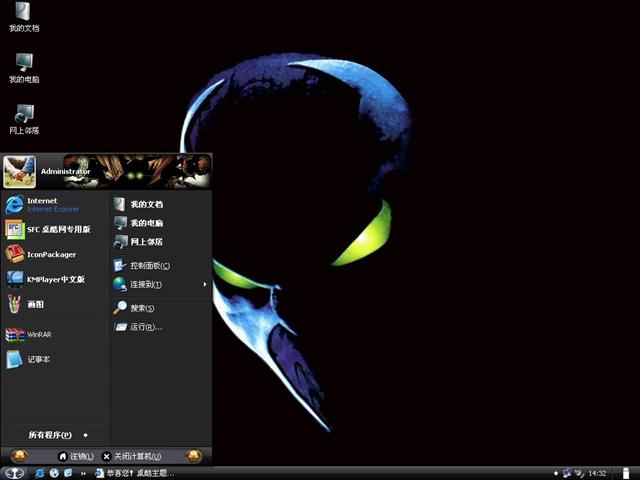Click the taskbar clock showing 14:32
Viewport: 640px width, 480px height.
coord(597,472)
